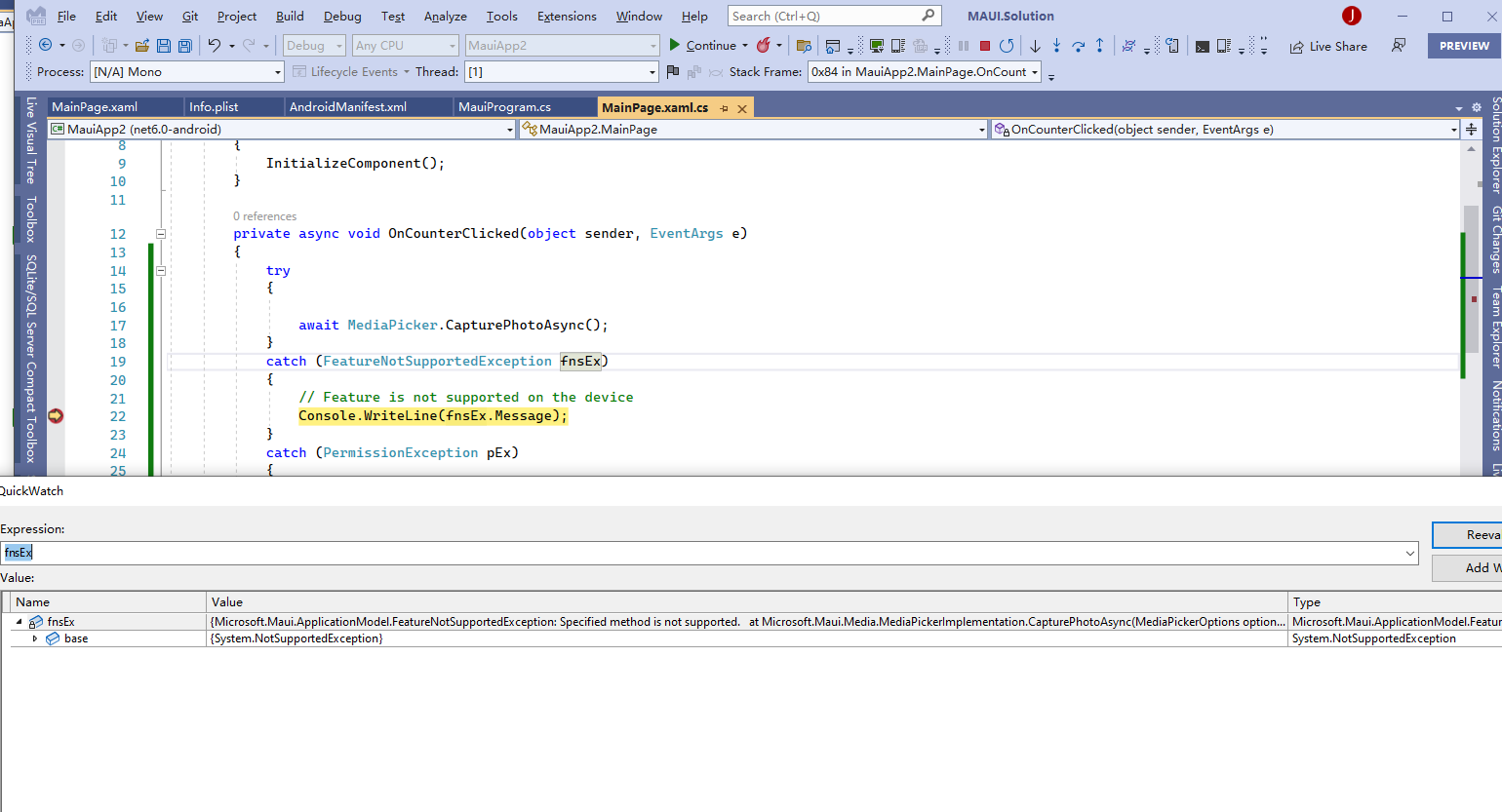Open the terminal console icon in toolbar
This screenshot has height=812, width=1502.
click(1203, 46)
